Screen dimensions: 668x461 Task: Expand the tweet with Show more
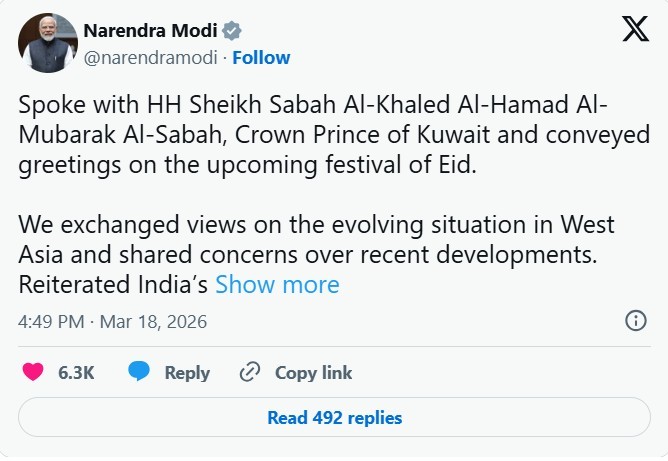(x=277, y=284)
